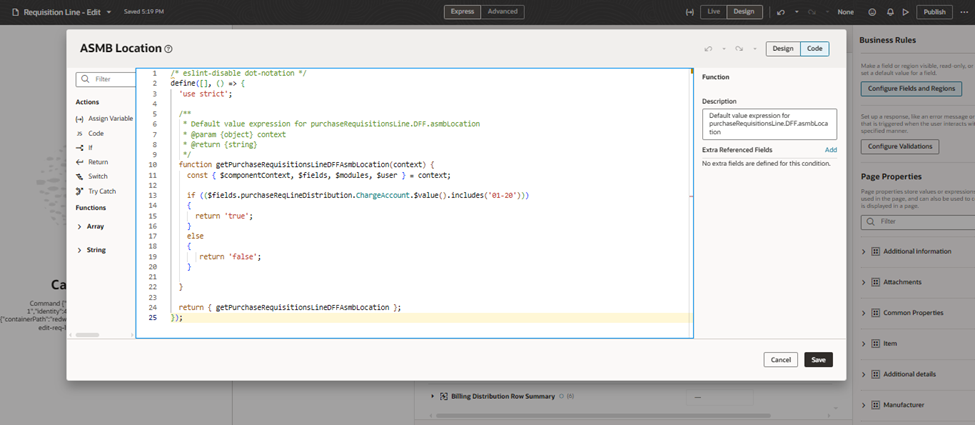
Task: Click the Item section grid icon
Action: point(875,343)
